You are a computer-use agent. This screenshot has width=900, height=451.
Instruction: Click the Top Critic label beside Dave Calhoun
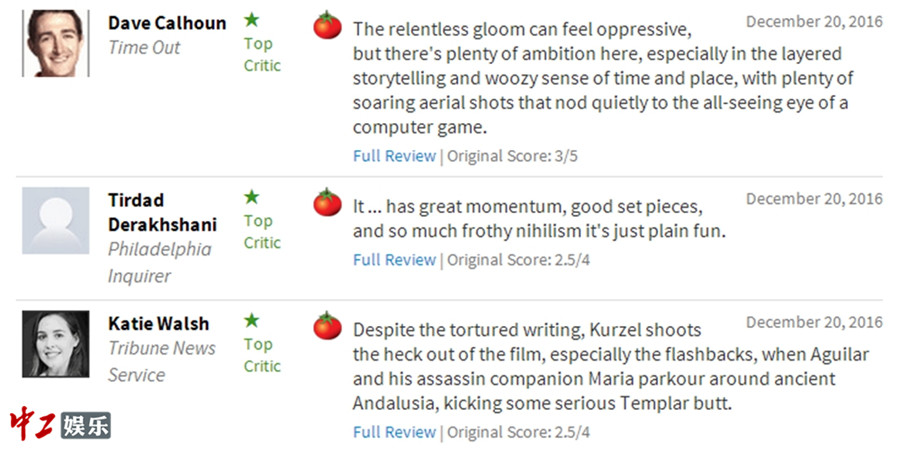point(262,55)
